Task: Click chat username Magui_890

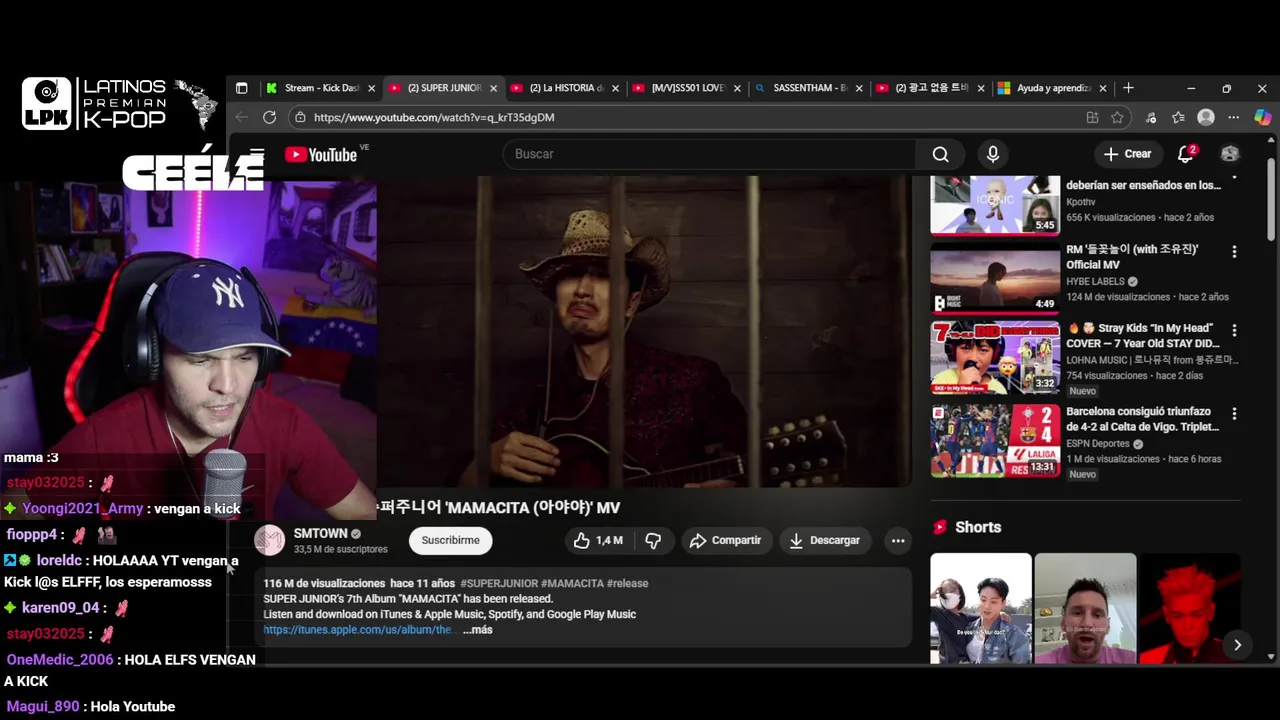Action: pos(43,706)
